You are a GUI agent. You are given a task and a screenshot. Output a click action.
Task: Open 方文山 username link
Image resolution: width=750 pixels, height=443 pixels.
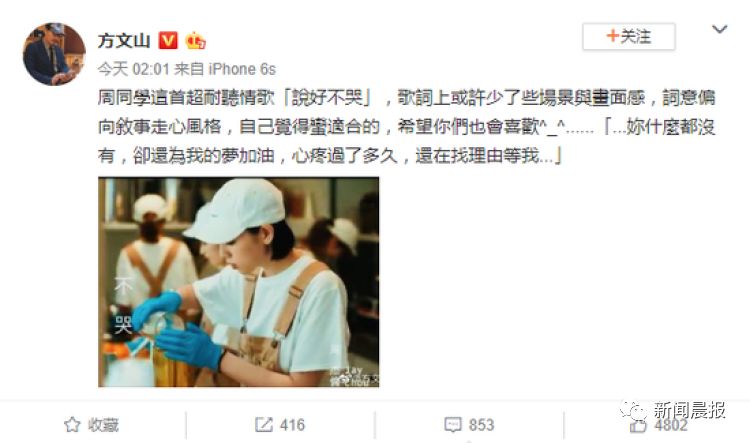pos(124,41)
